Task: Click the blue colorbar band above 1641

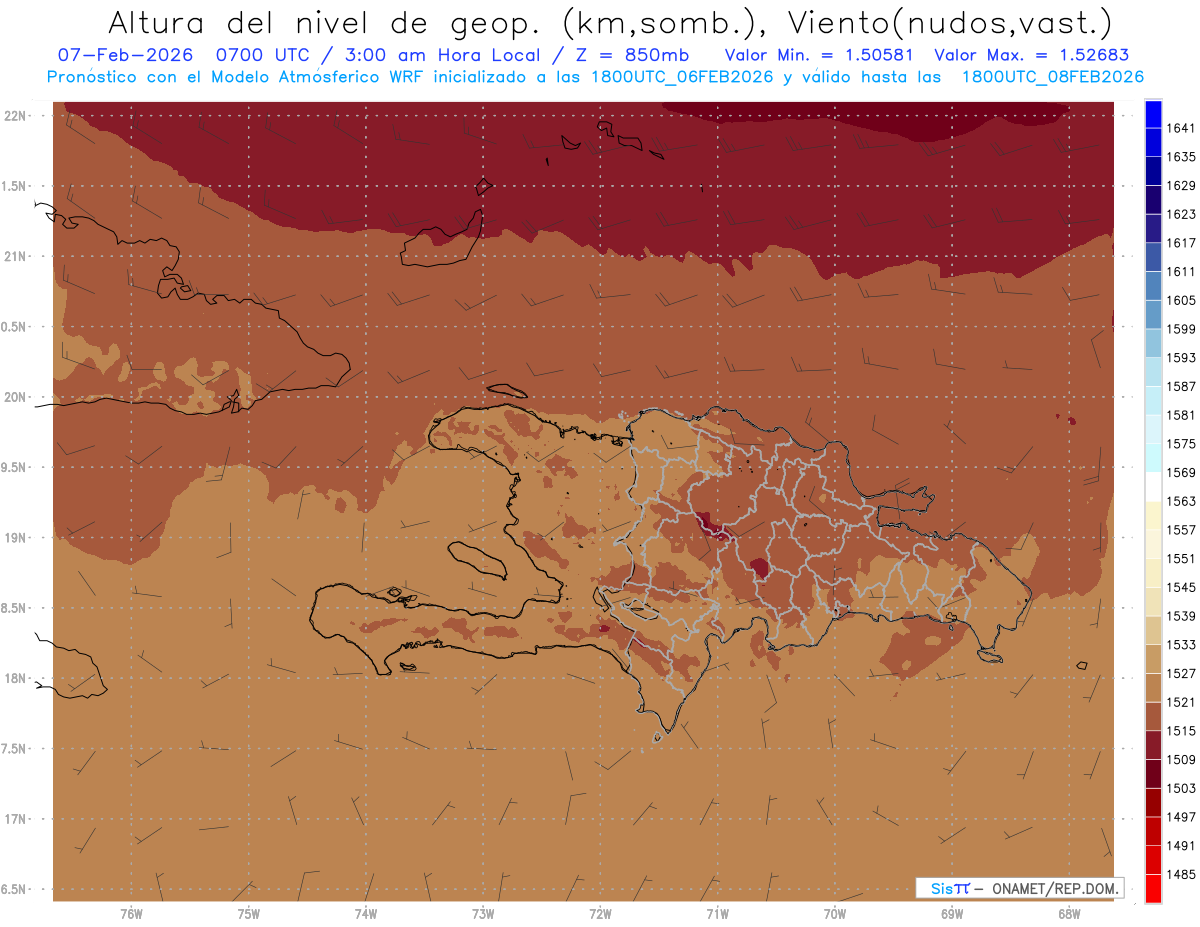Action: pos(1153,113)
